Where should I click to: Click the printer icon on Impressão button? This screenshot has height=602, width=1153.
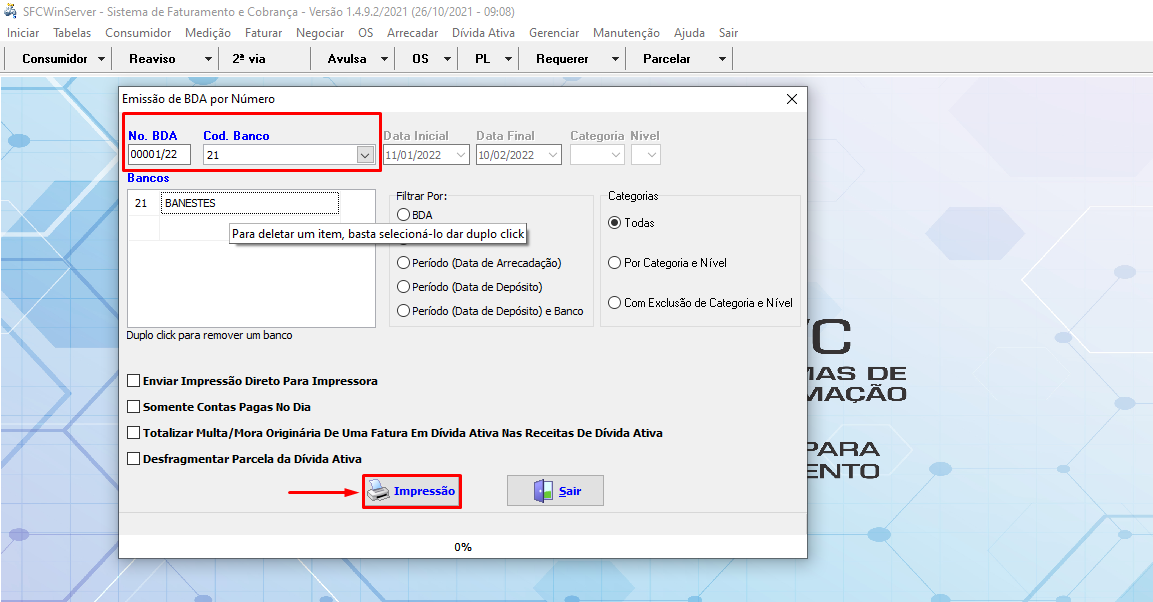[378, 491]
